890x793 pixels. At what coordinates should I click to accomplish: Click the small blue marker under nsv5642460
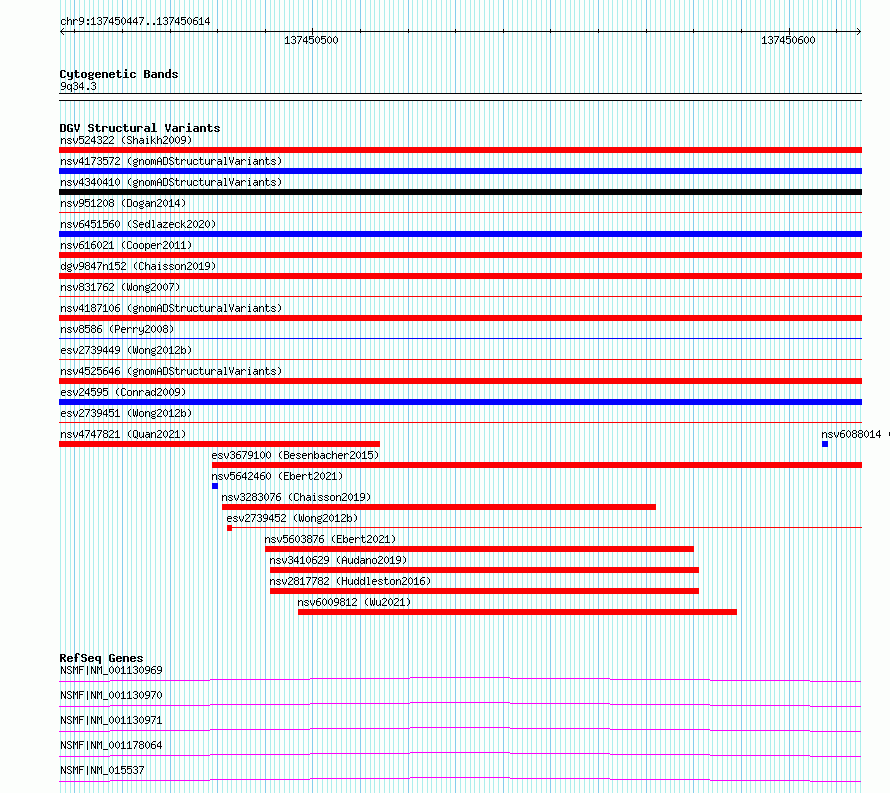click(215, 486)
